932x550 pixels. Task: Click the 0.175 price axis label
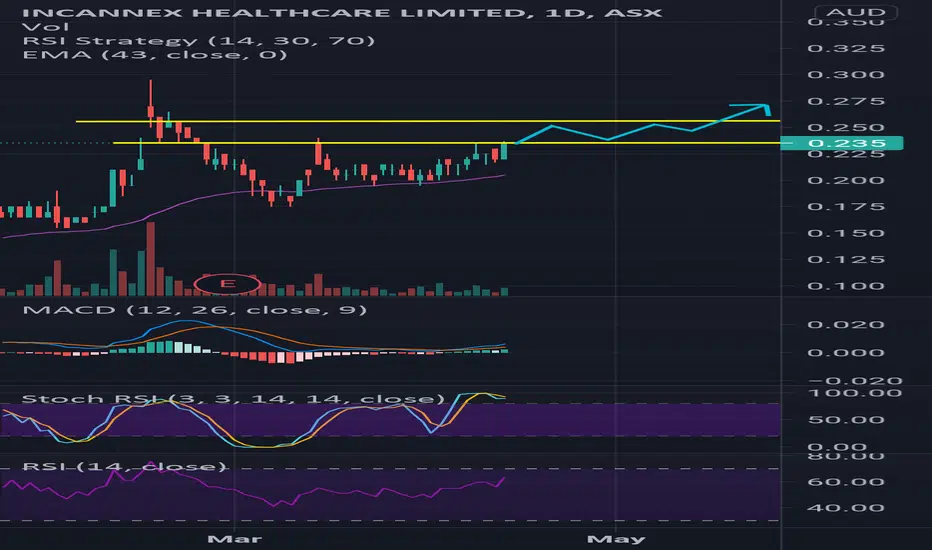click(x=846, y=206)
